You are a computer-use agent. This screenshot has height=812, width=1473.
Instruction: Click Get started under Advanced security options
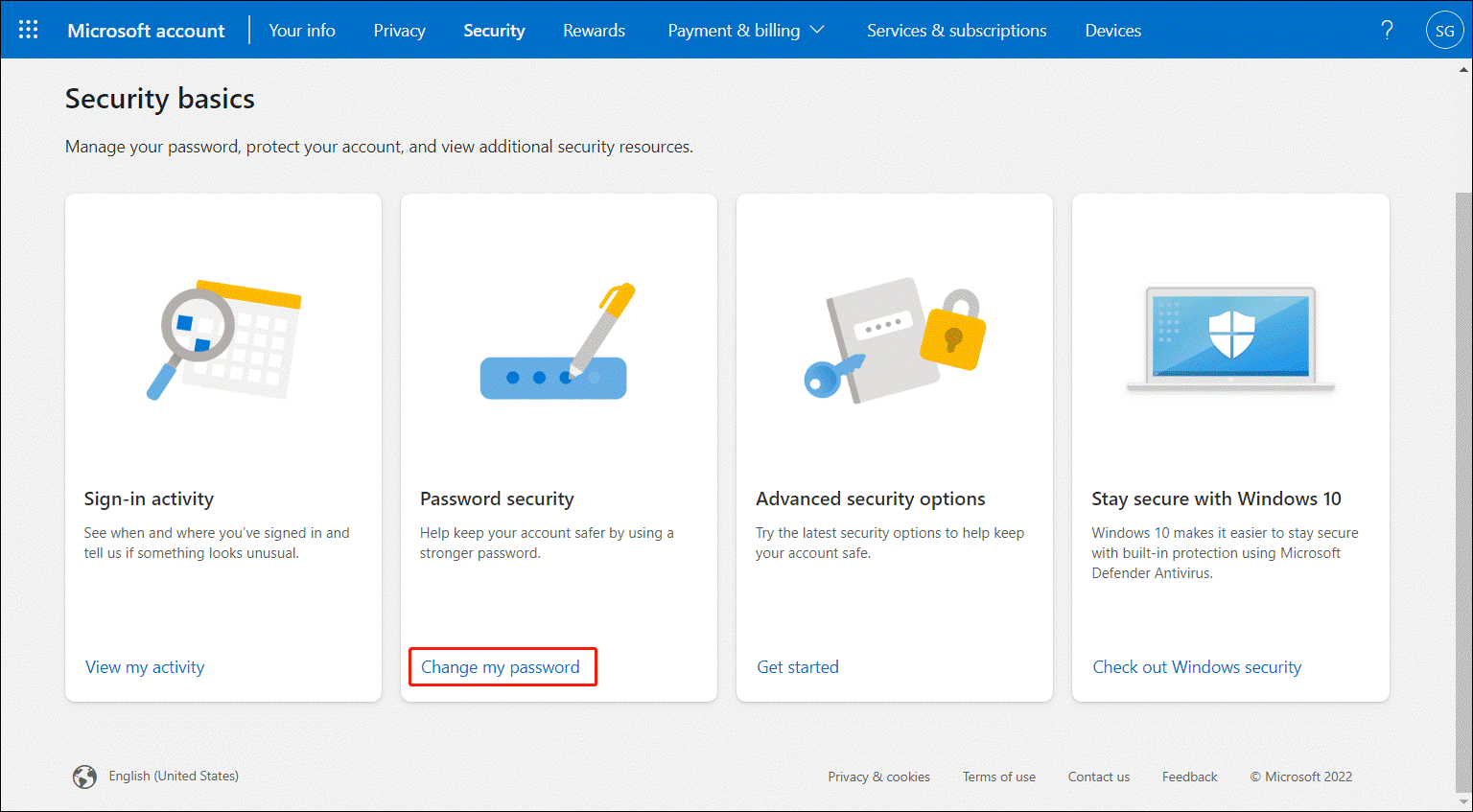pos(797,666)
